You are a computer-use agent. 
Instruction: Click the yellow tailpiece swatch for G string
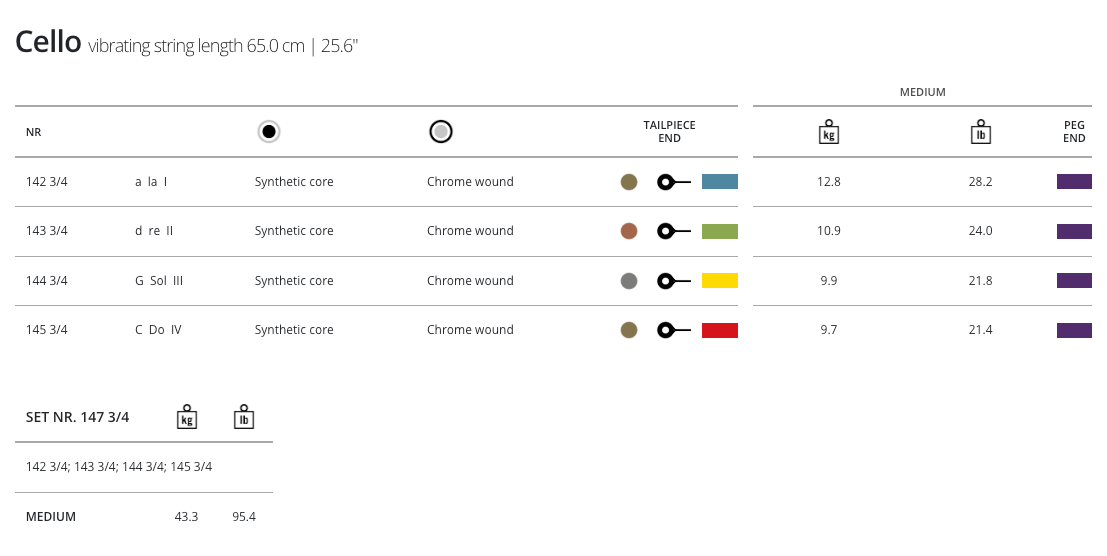pos(719,281)
